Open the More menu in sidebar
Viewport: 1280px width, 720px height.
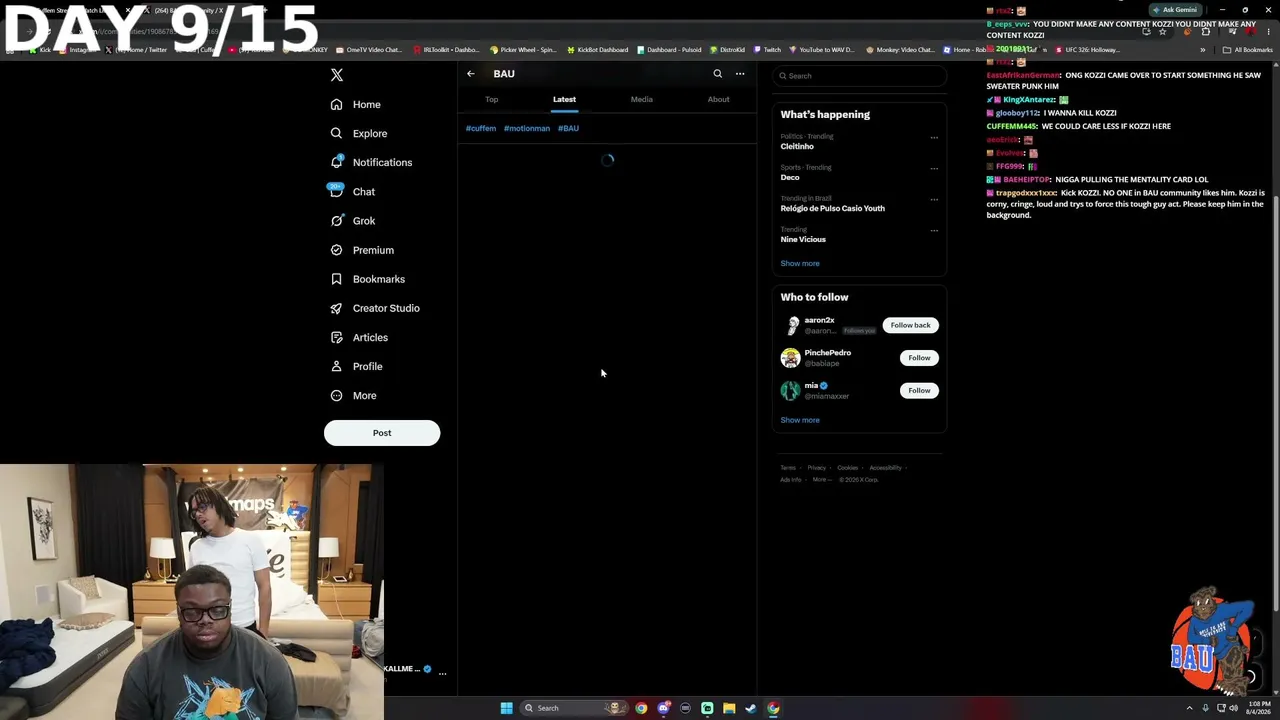(353, 395)
